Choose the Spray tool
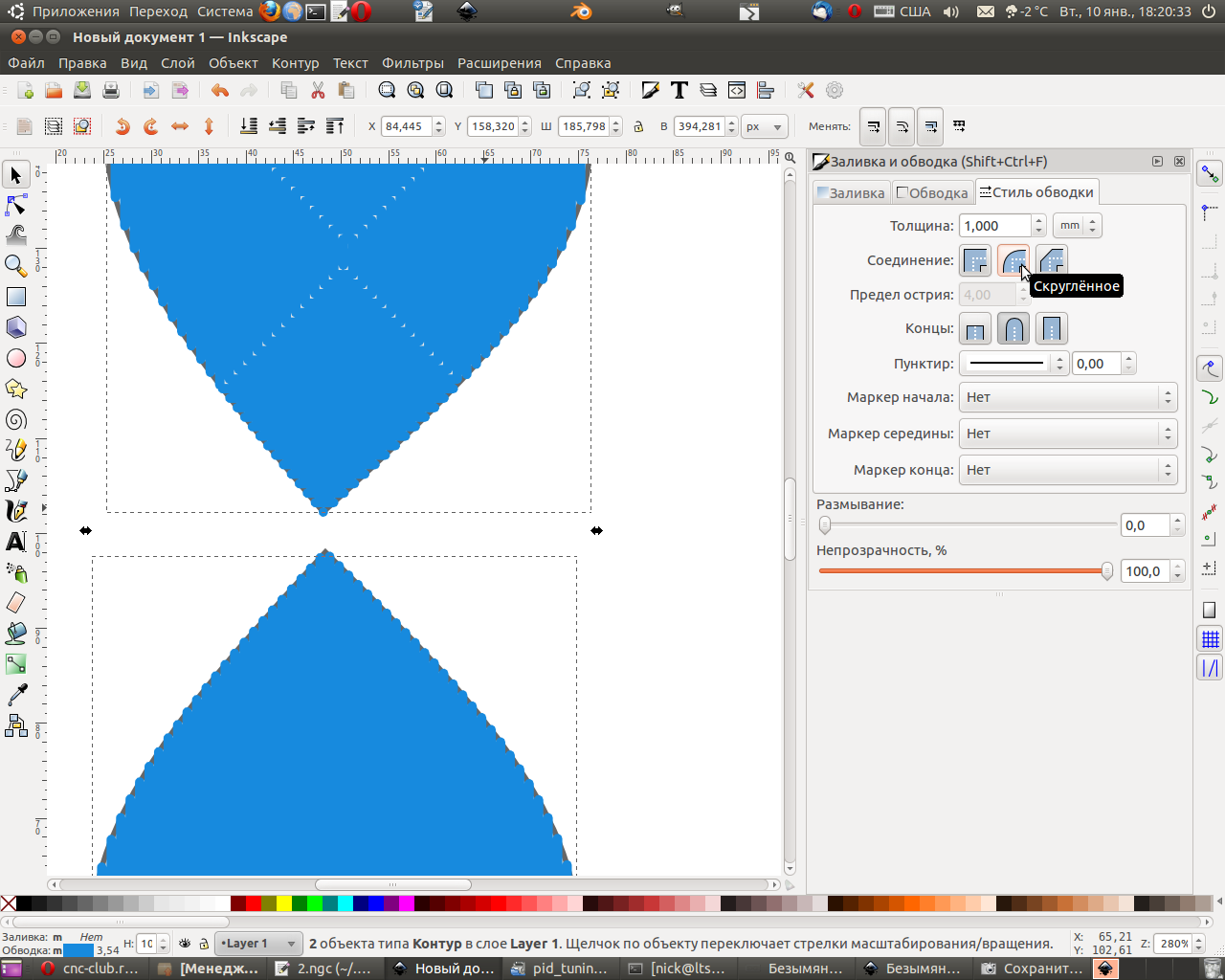The width and height of the screenshot is (1225, 980). coord(16,572)
